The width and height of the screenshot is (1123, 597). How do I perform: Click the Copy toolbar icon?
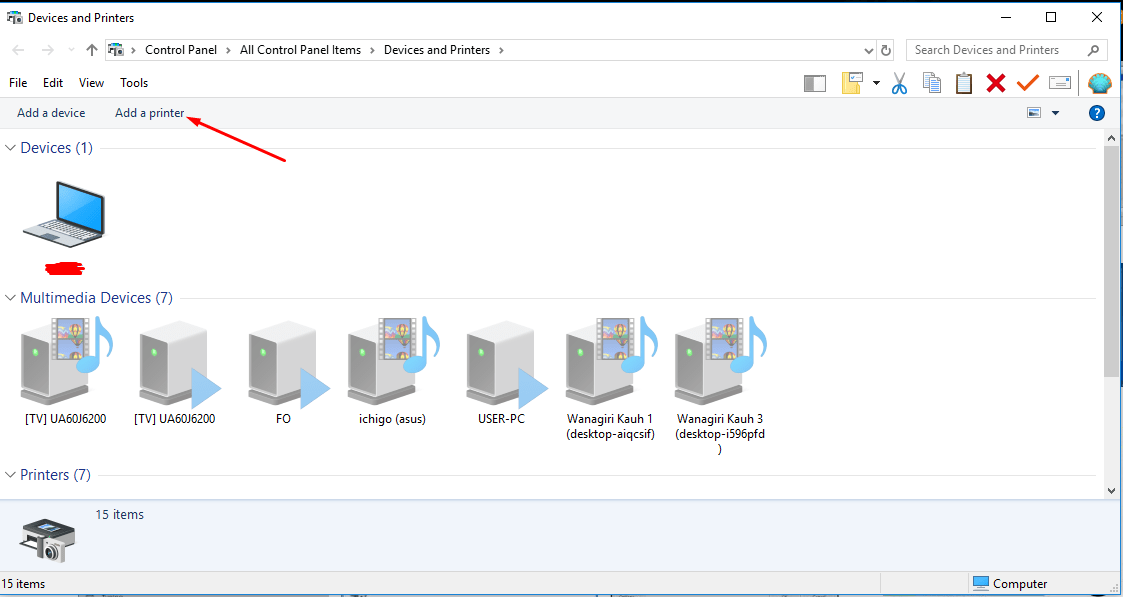click(931, 83)
